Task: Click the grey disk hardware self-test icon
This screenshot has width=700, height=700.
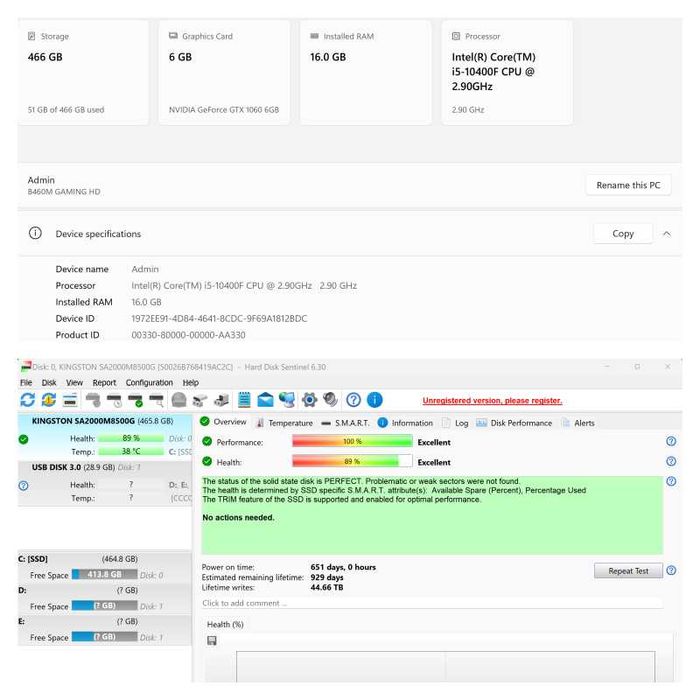Action: pos(93,400)
